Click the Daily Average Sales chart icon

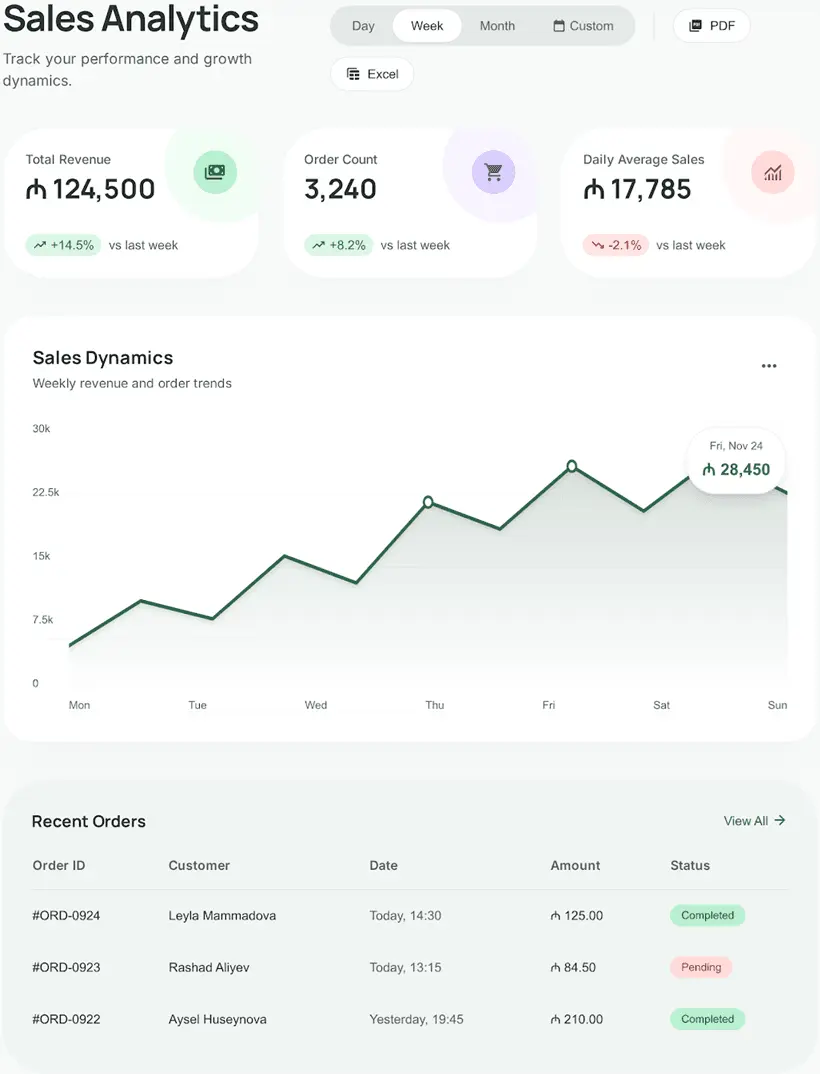[773, 172]
